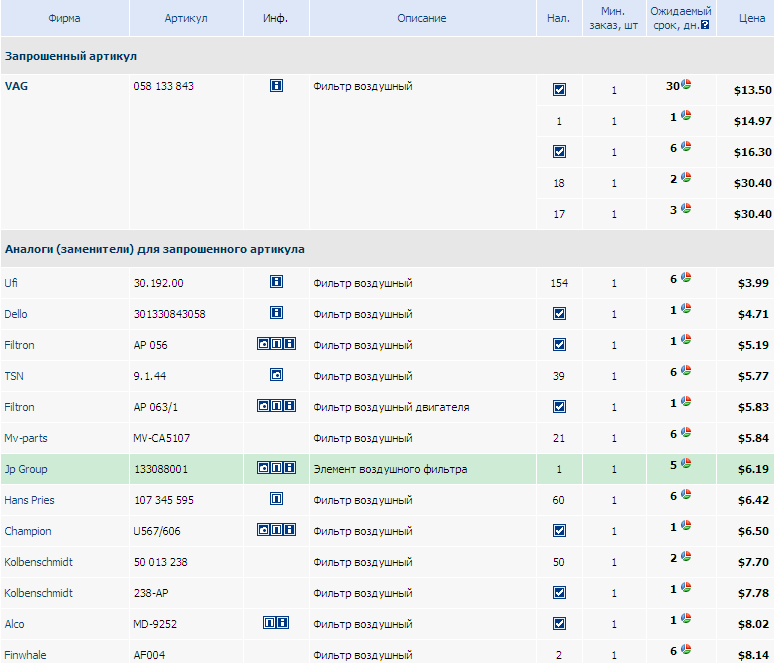Open the delivery pie chart in the Mv-parts row
Viewport: 774px width, 663px height.
(686, 432)
